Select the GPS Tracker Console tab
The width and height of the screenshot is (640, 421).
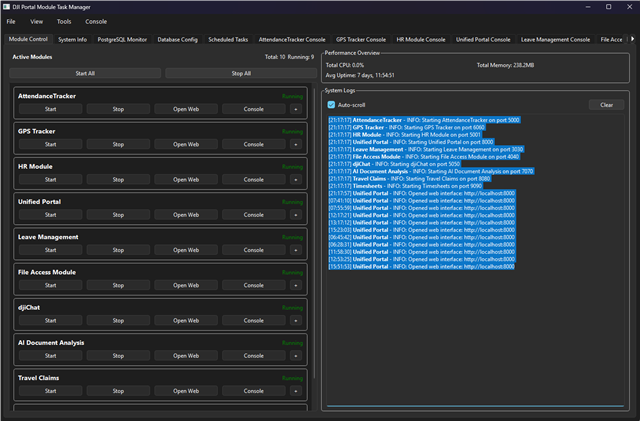click(x=361, y=40)
